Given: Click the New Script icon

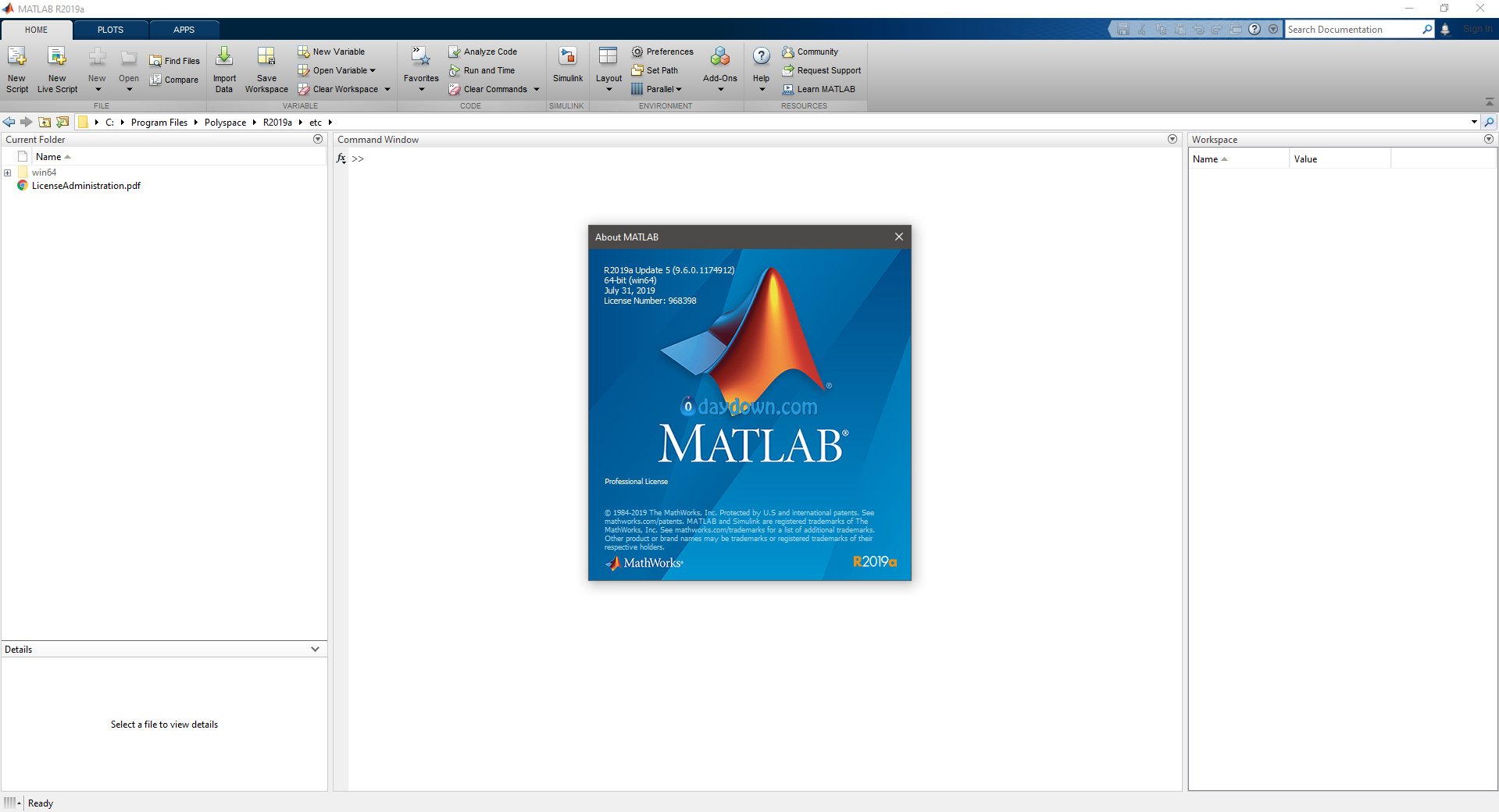Looking at the screenshot, I should (x=16, y=57).
